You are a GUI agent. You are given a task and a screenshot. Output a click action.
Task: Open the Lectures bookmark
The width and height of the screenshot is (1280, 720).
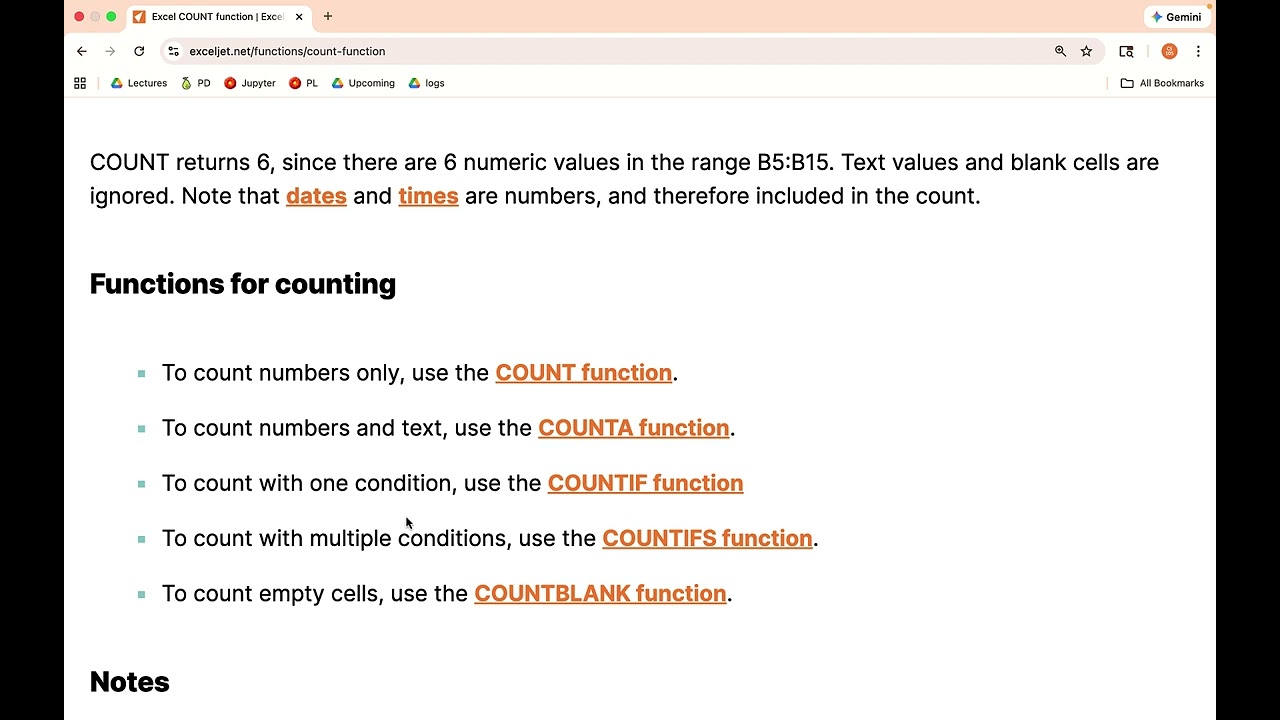tap(139, 83)
